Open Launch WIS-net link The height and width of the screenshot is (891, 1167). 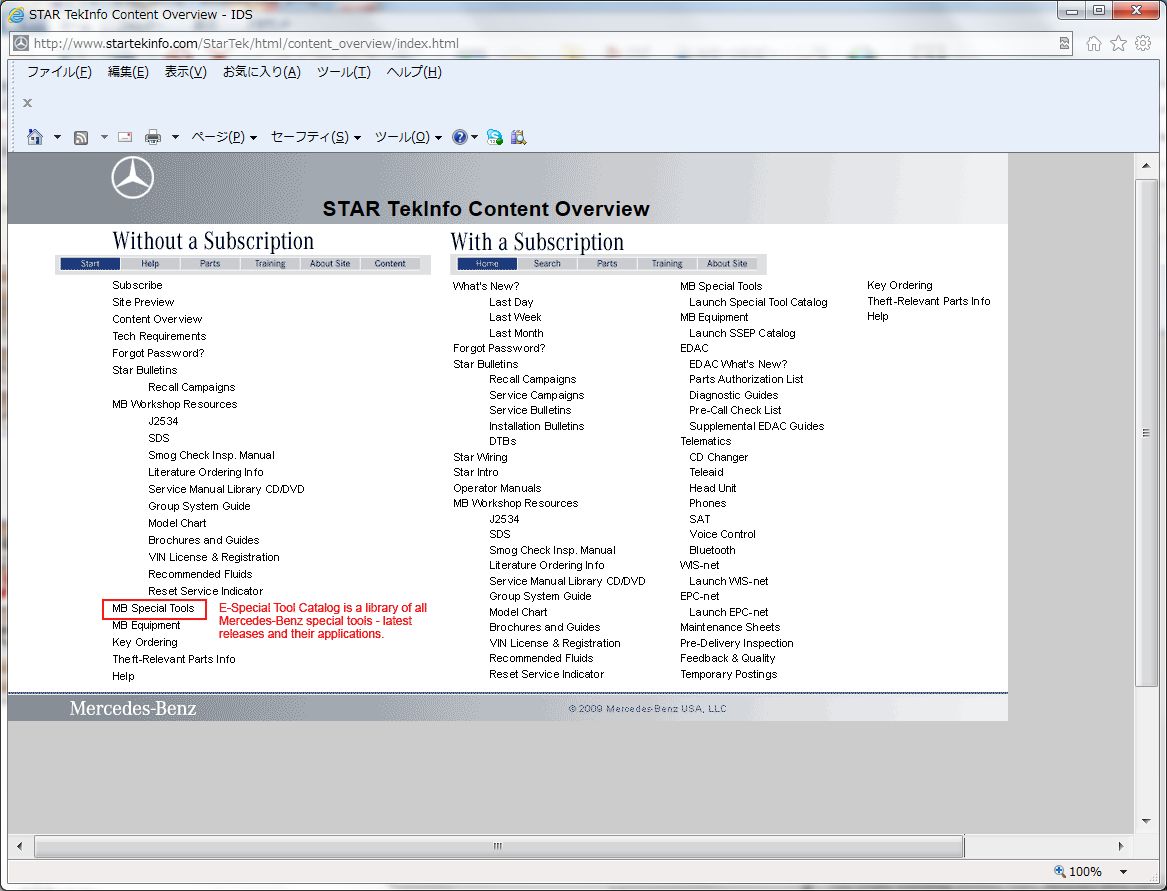coord(728,581)
